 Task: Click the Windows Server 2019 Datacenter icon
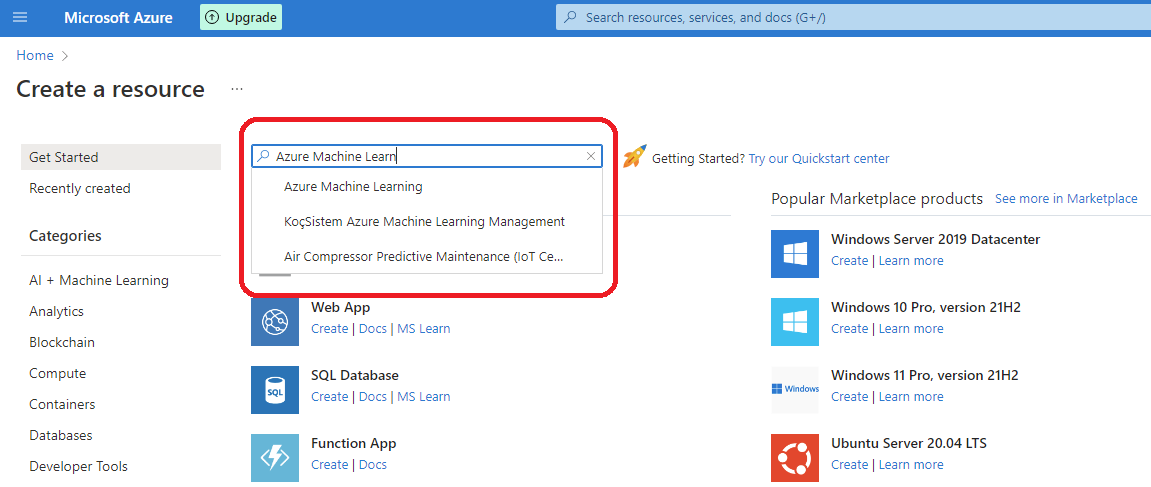[x=795, y=253]
